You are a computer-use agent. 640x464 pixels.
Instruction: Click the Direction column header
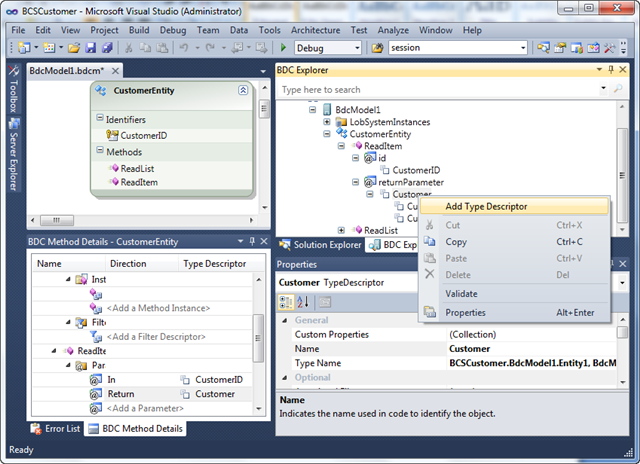click(128, 264)
